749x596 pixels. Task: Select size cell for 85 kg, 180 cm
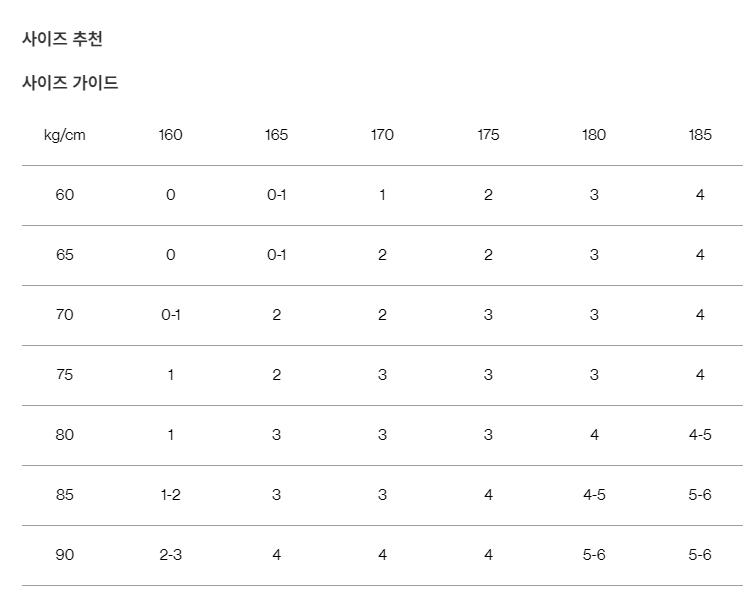tap(594, 495)
